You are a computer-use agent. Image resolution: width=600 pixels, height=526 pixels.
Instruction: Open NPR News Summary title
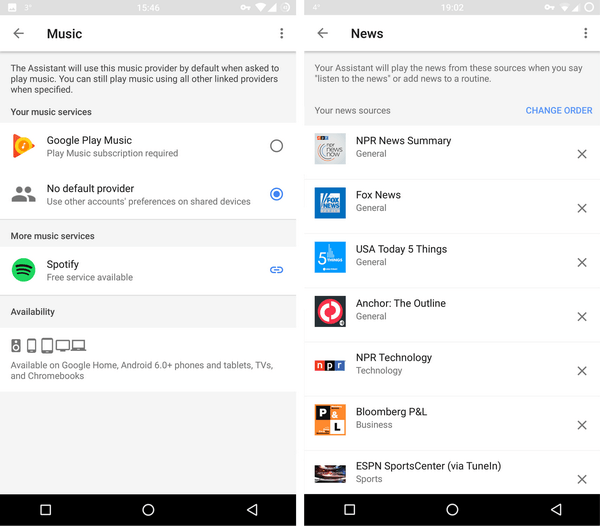403,141
